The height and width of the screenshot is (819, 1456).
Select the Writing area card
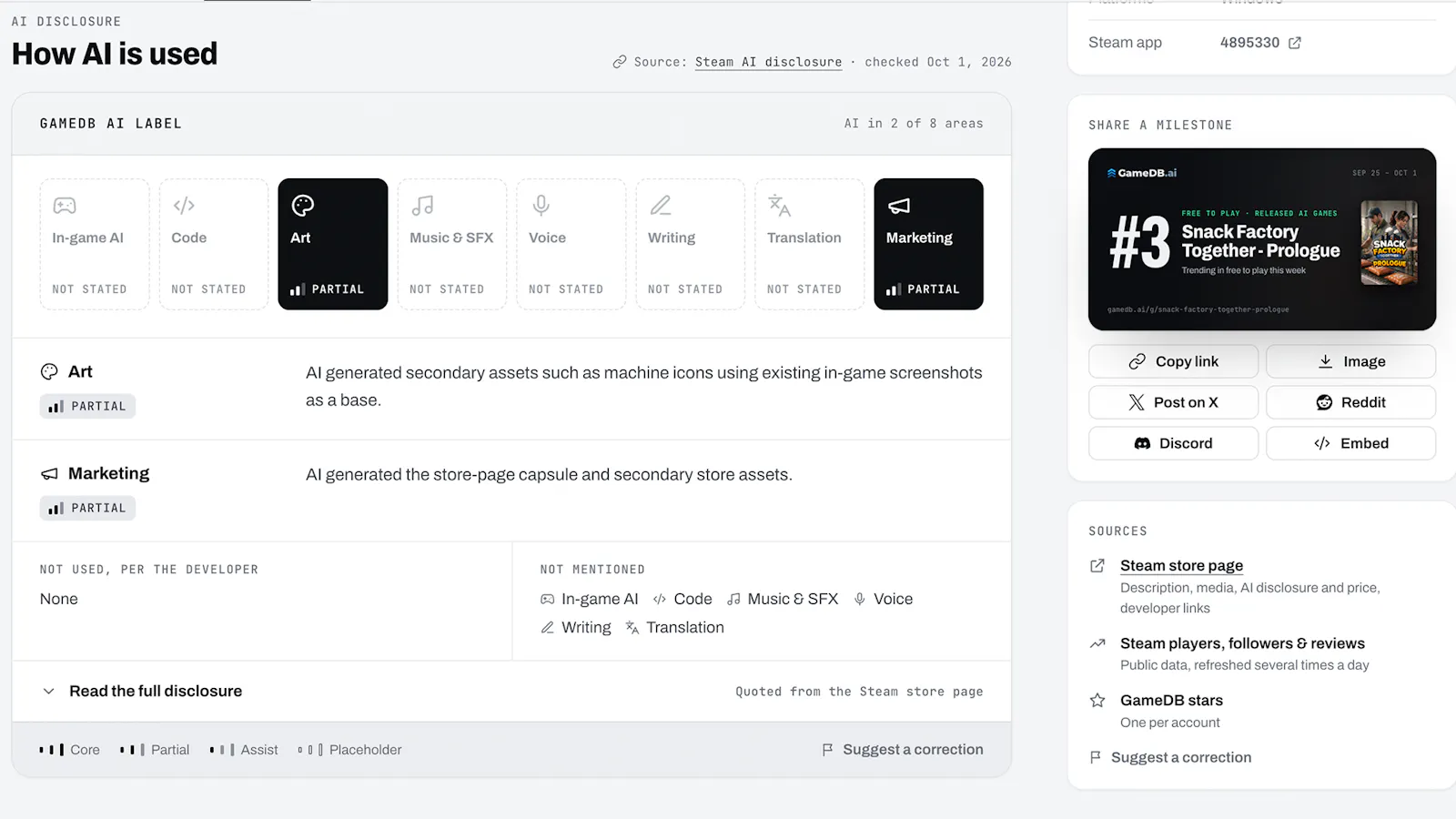(691, 244)
